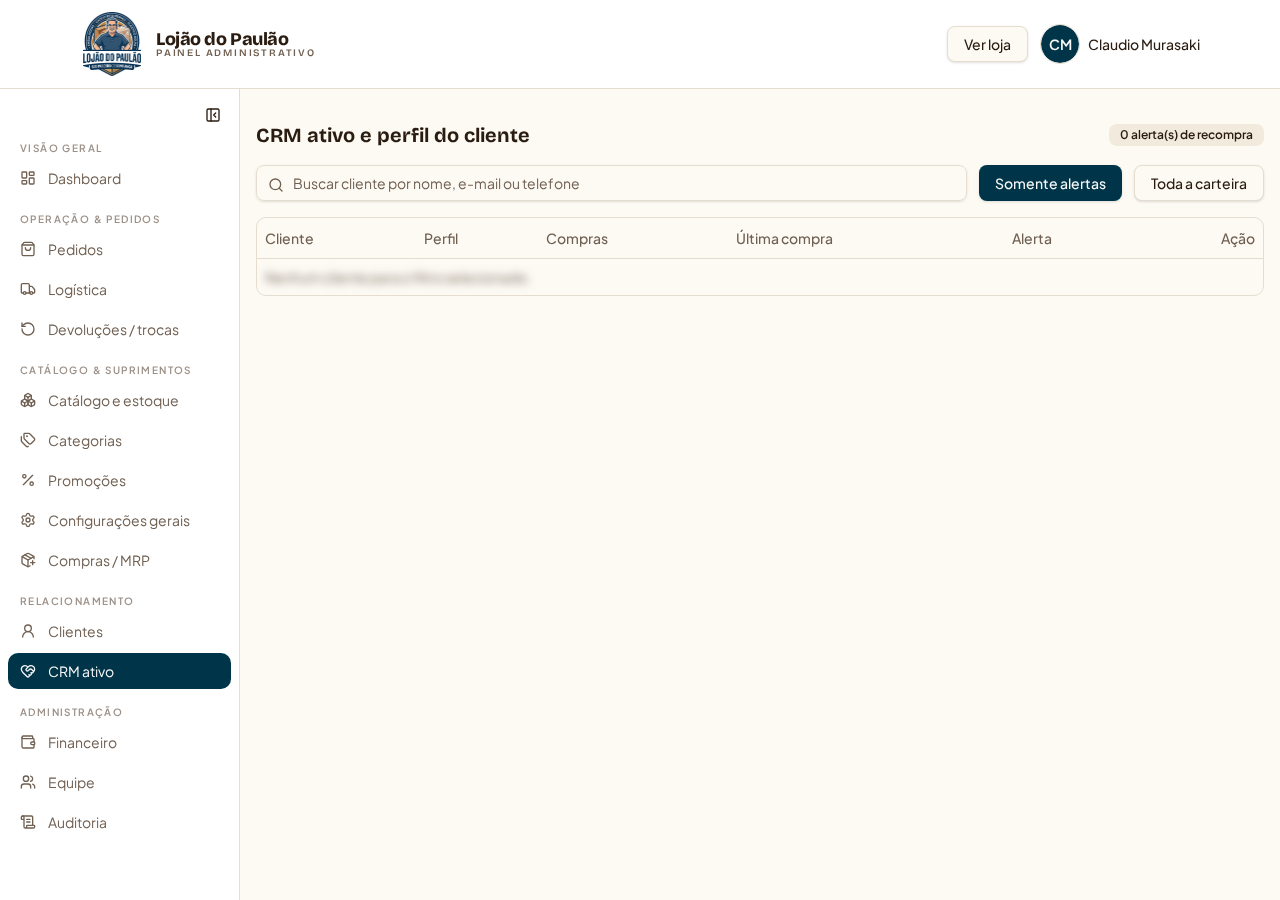The image size is (1280, 900).
Task: Open the Auditoria page
Action: point(119,822)
